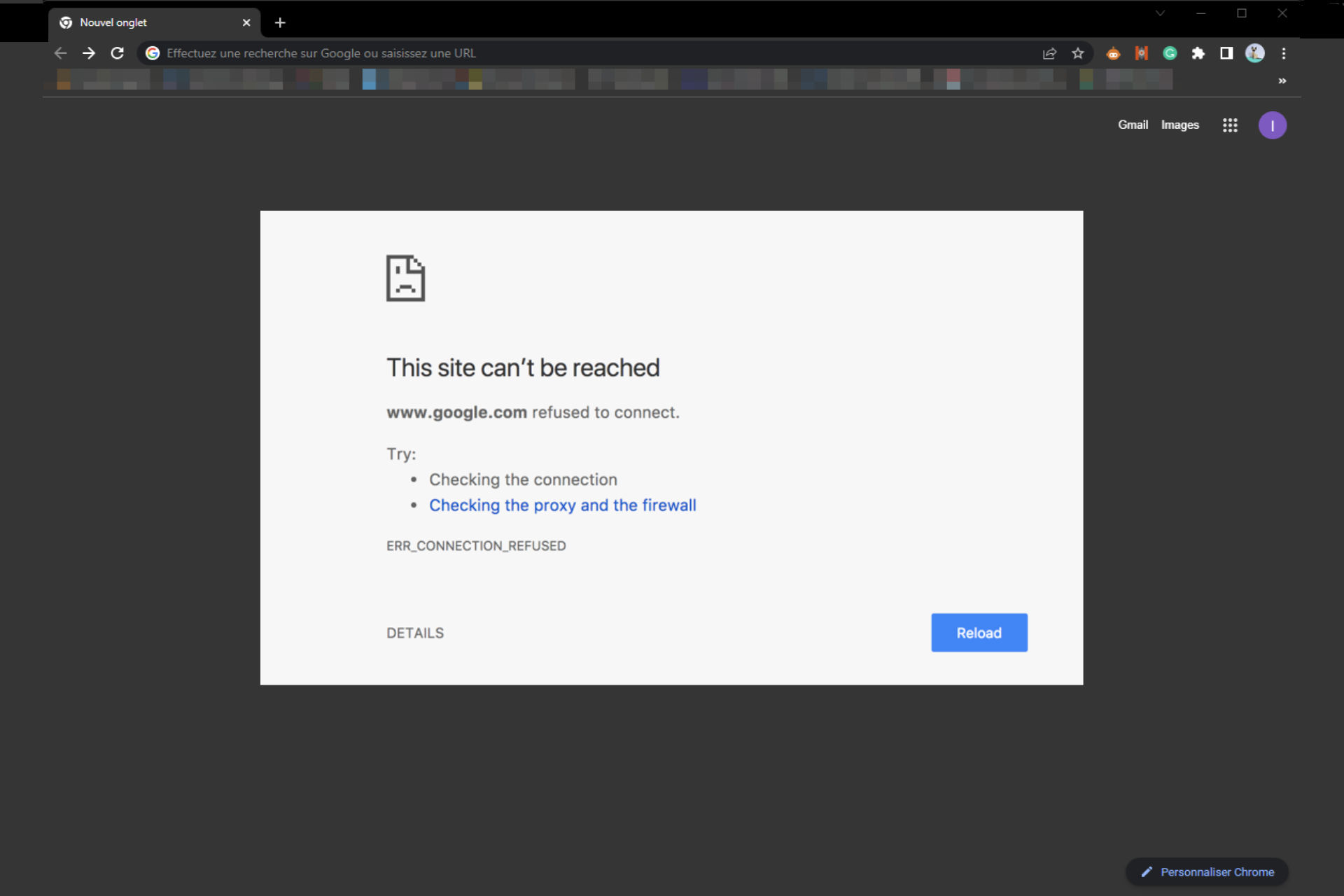The width and height of the screenshot is (1344, 896).
Task: Bookmark this tab with the star icon
Action: (1078, 53)
